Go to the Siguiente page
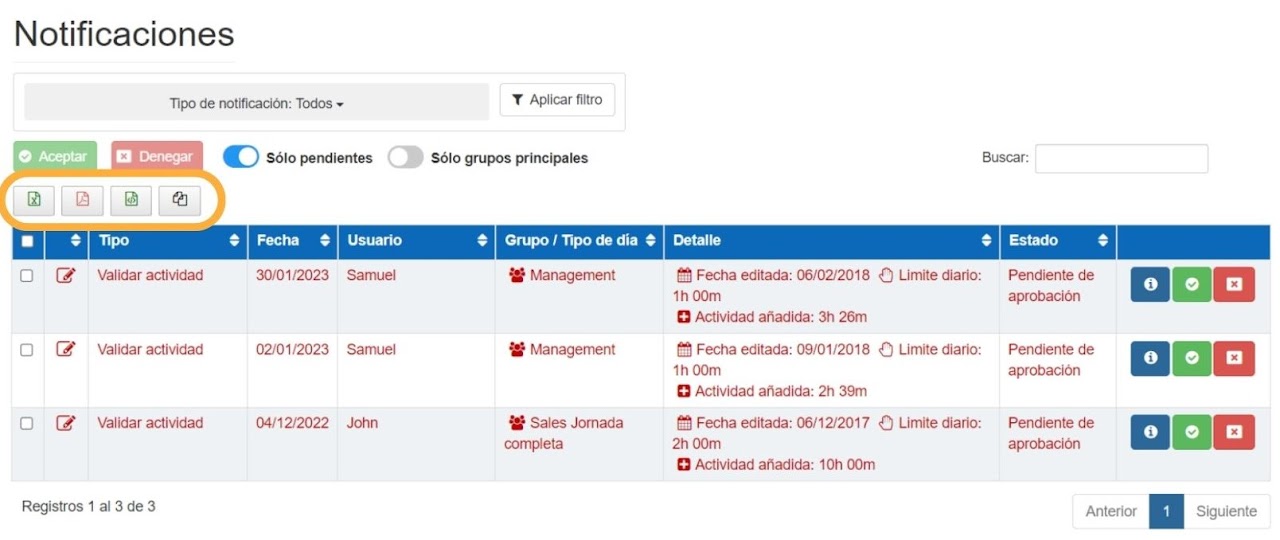 pyautogui.click(x=1226, y=511)
